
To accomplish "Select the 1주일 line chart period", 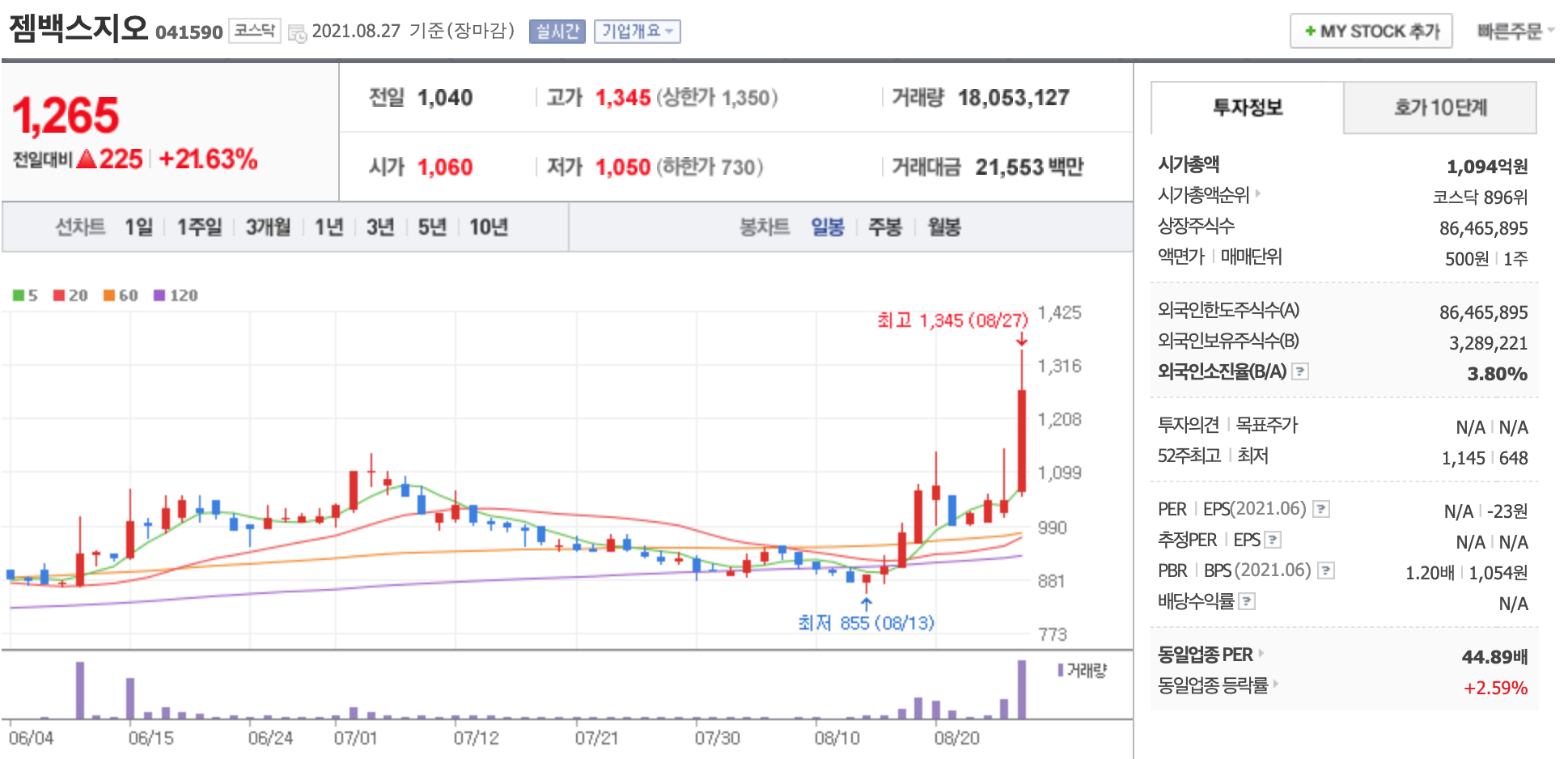I will 199,227.
